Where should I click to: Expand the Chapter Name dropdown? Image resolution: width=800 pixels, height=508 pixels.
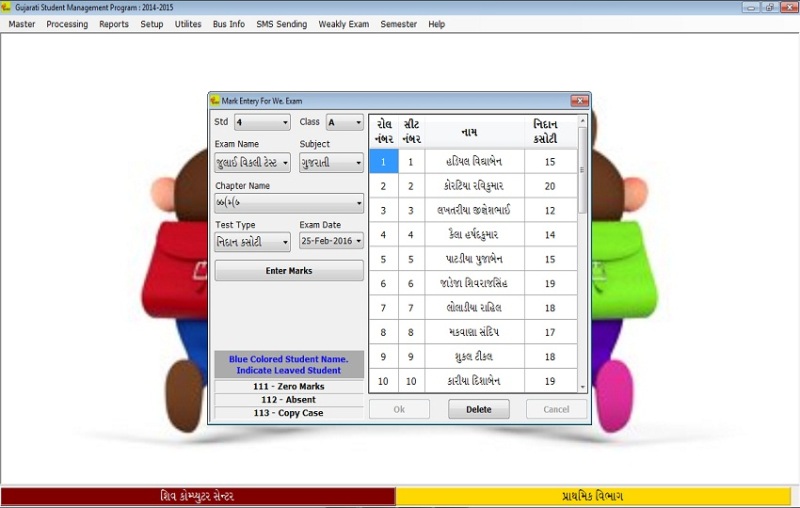tap(358, 204)
